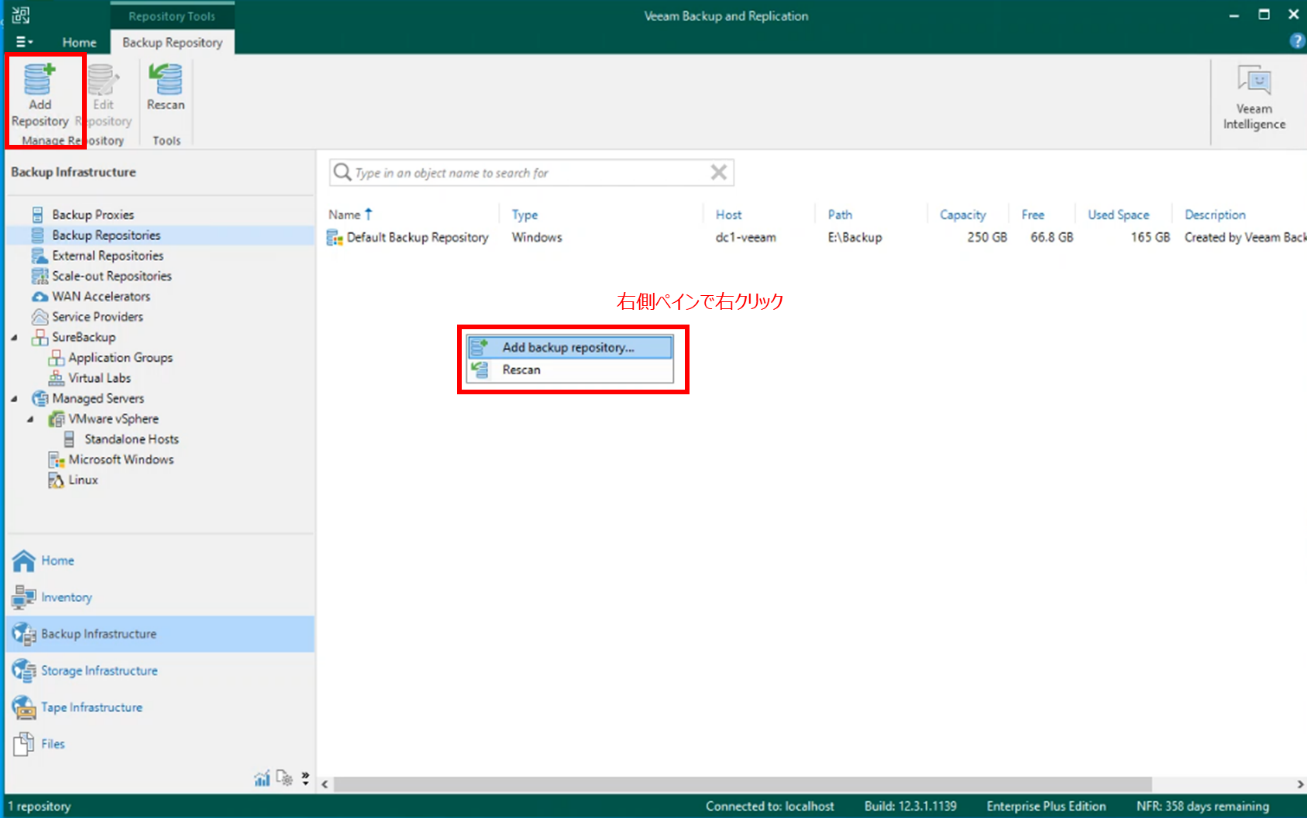Open External Repositories node

click(x=107, y=256)
